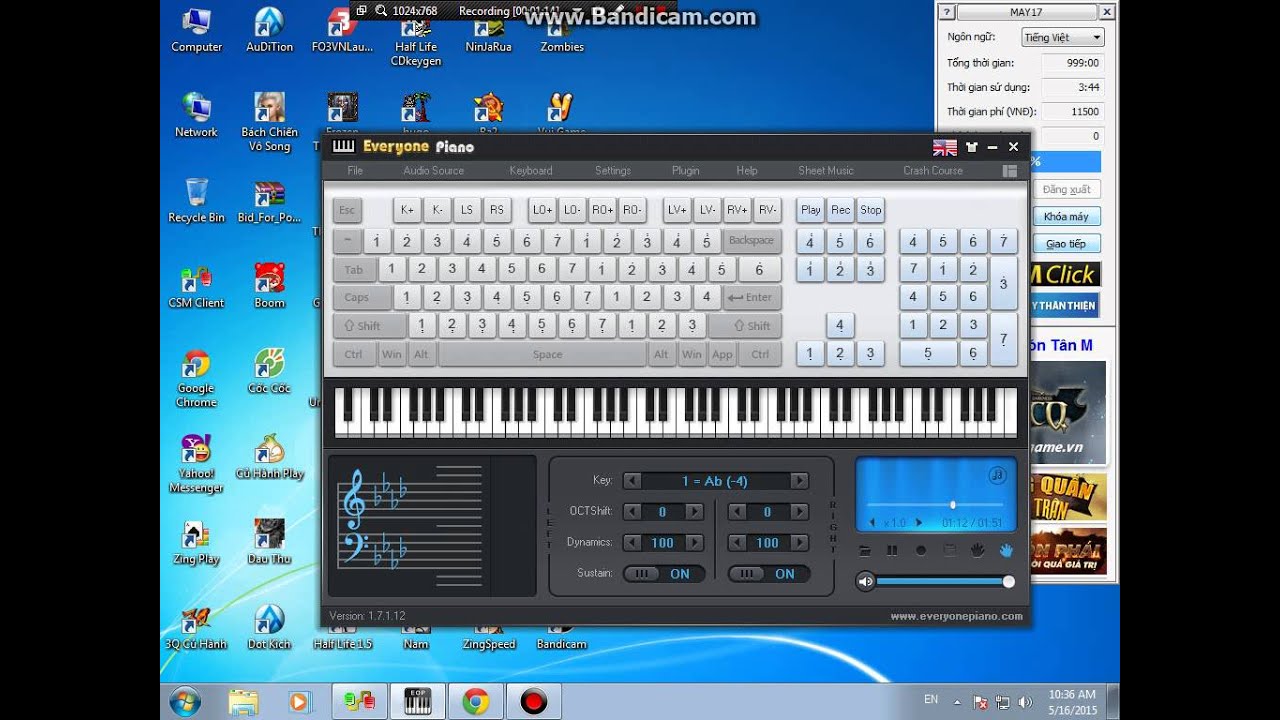
Task: Open the Sheet Music menu
Action: point(826,171)
